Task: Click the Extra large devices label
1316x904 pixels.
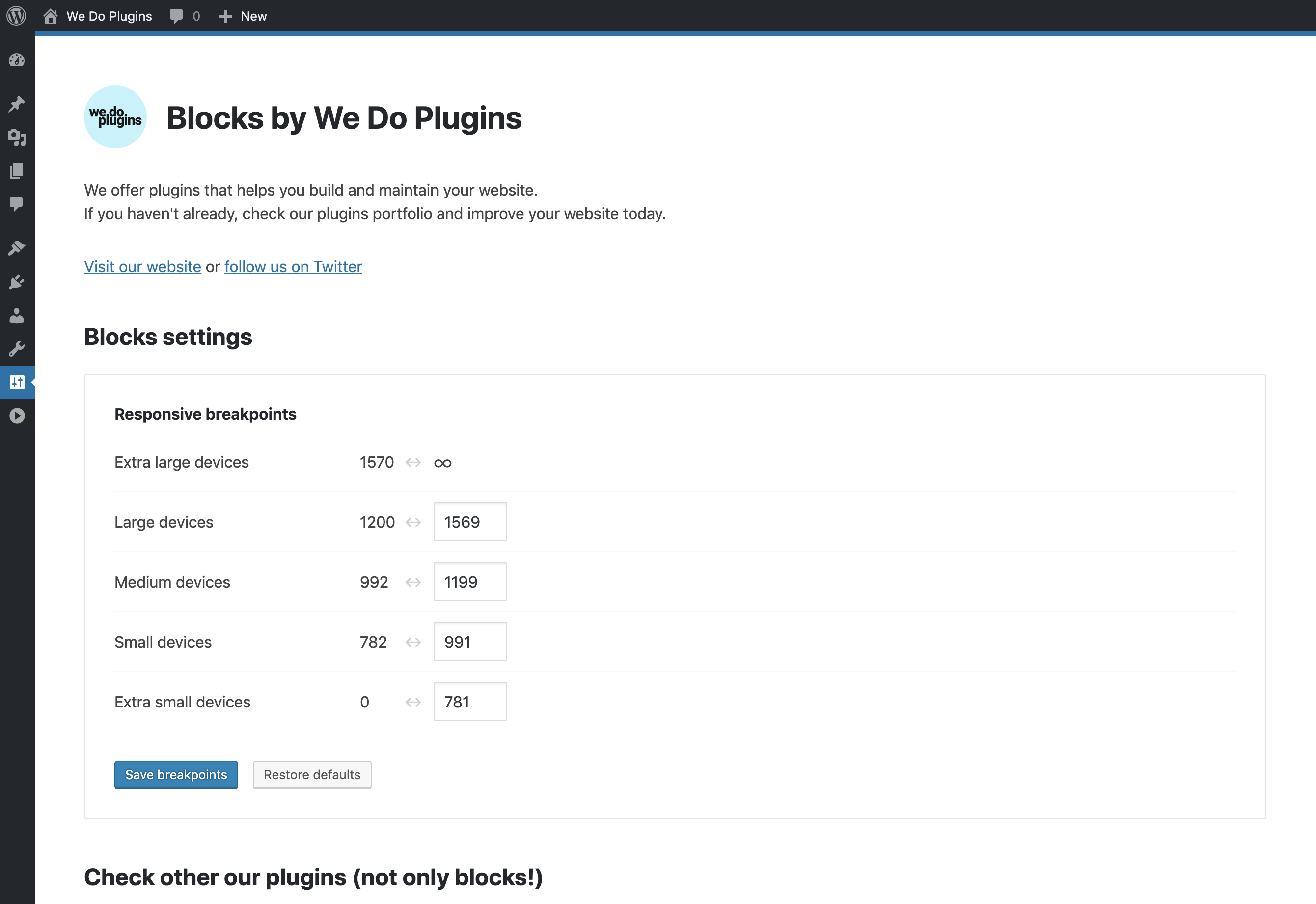Action: (182, 462)
